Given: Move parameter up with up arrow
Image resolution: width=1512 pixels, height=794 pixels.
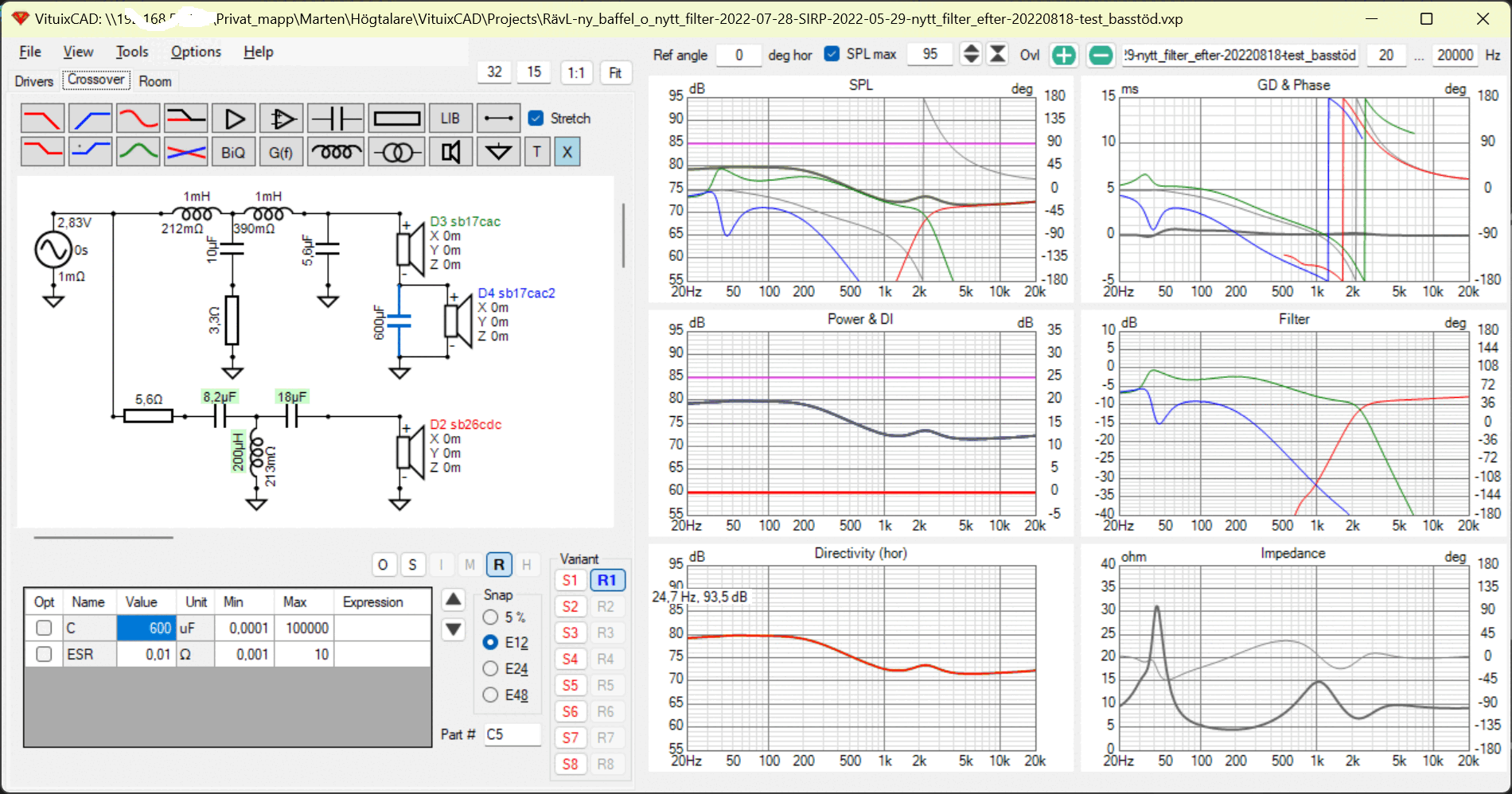Looking at the screenshot, I should [x=453, y=599].
